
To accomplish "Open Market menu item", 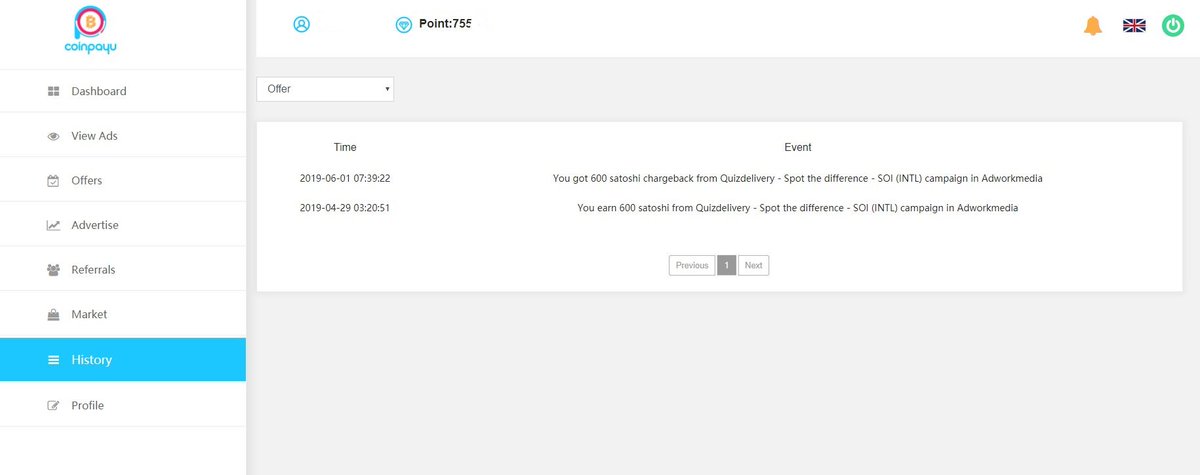I will tap(122, 314).
